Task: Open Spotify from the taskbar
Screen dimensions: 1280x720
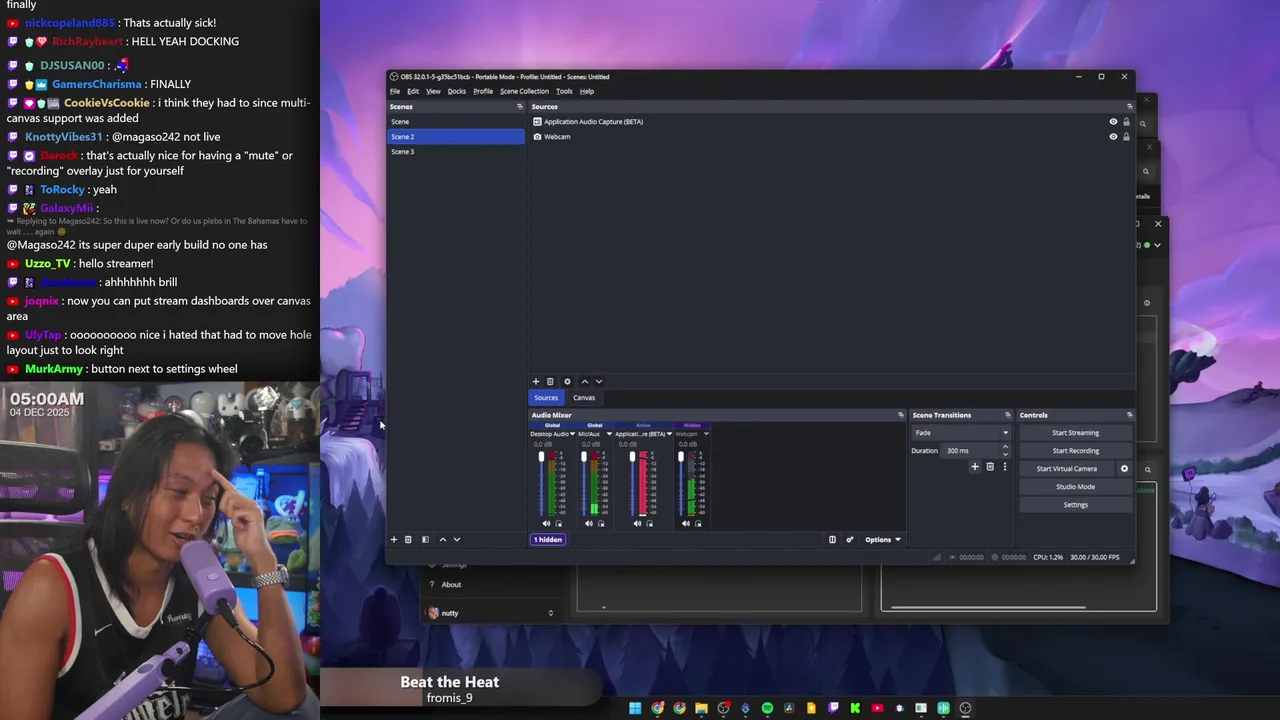Action: click(767, 708)
